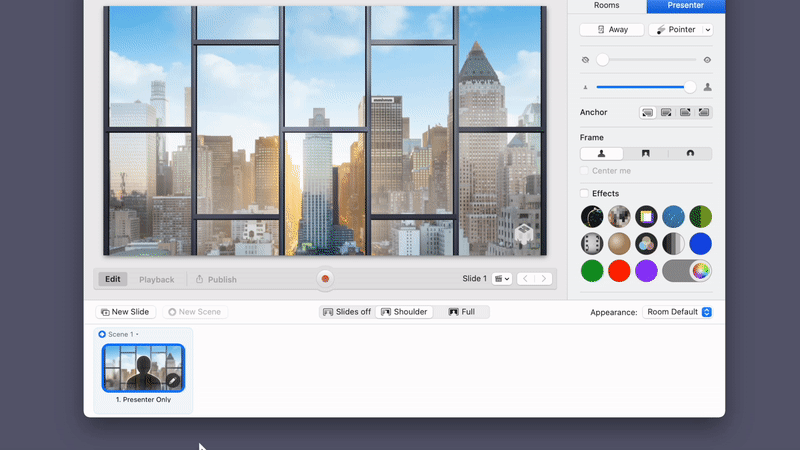This screenshot has height=450, width=800.
Task: Select the Edit mode tab
Action: (x=113, y=279)
